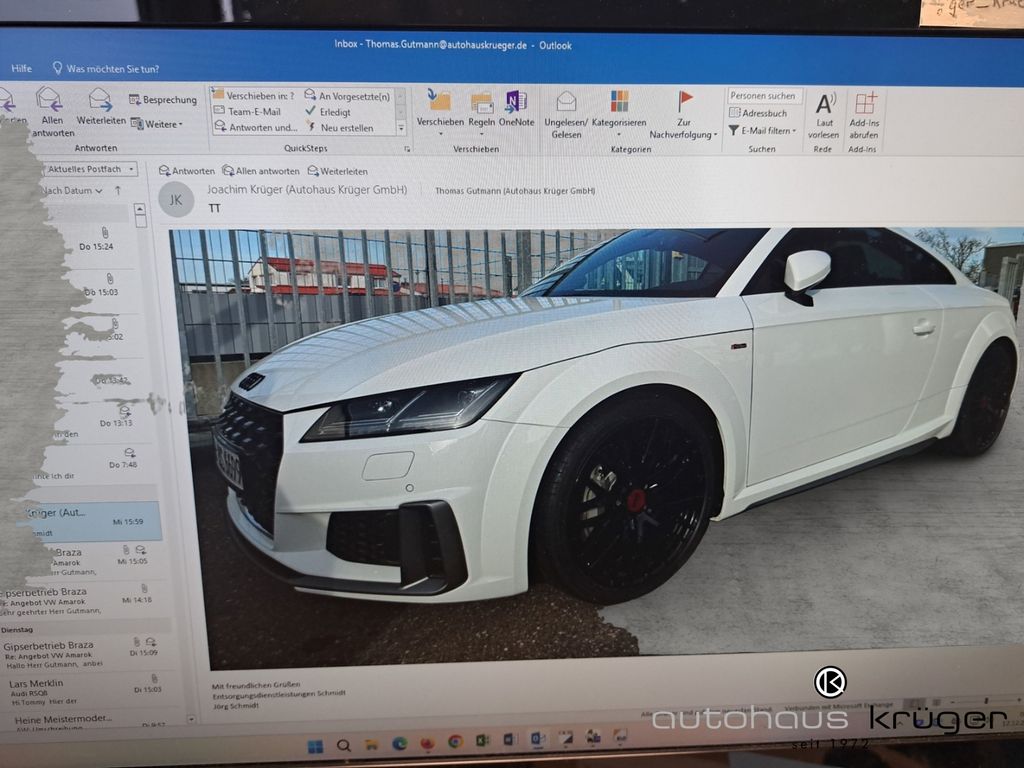Open the Kategorisieren color categories icon
This screenshot has width=1024, height=768.
click(619, 102)
